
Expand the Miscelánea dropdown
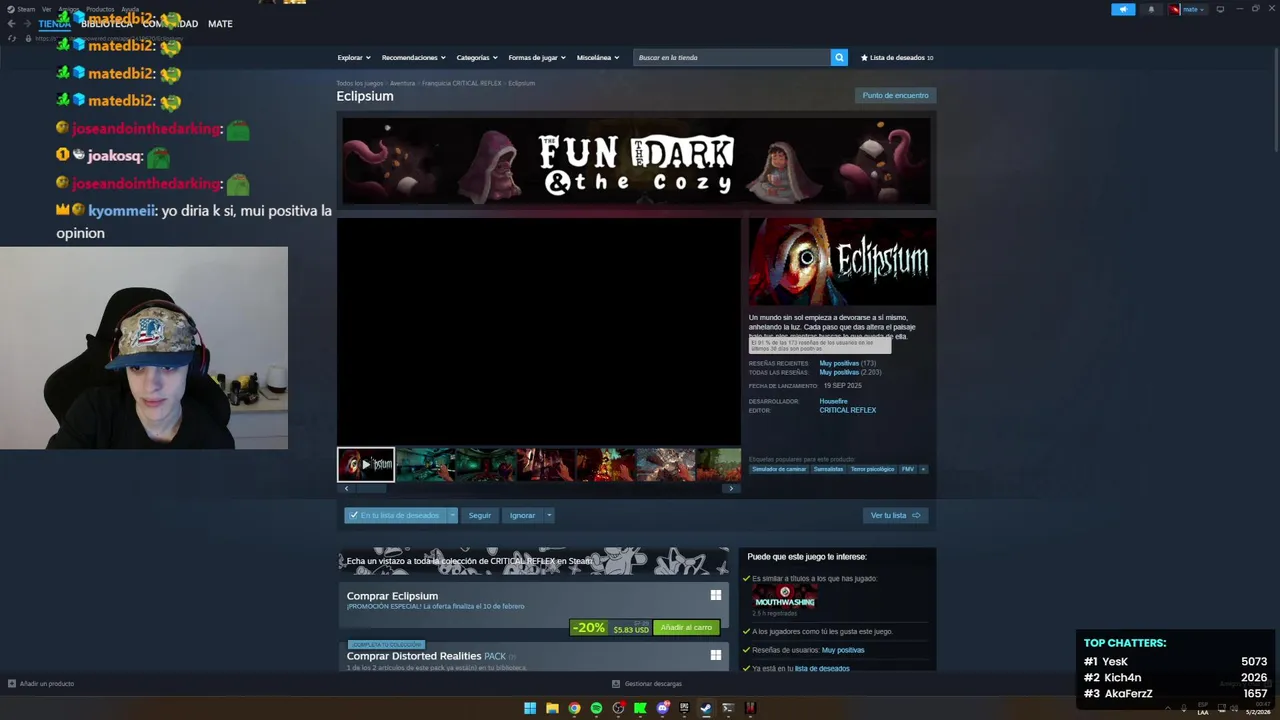click(x=598, y=57)
